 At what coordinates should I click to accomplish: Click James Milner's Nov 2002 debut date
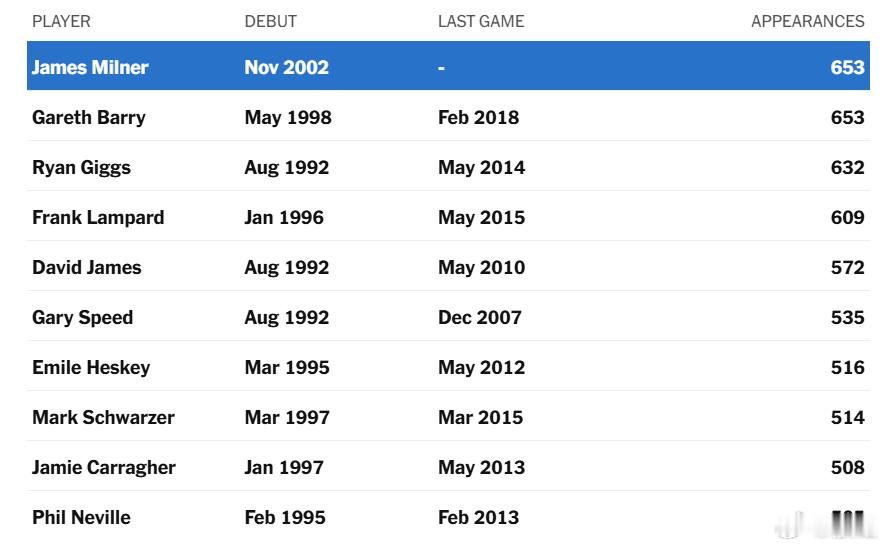click(286, 67)
